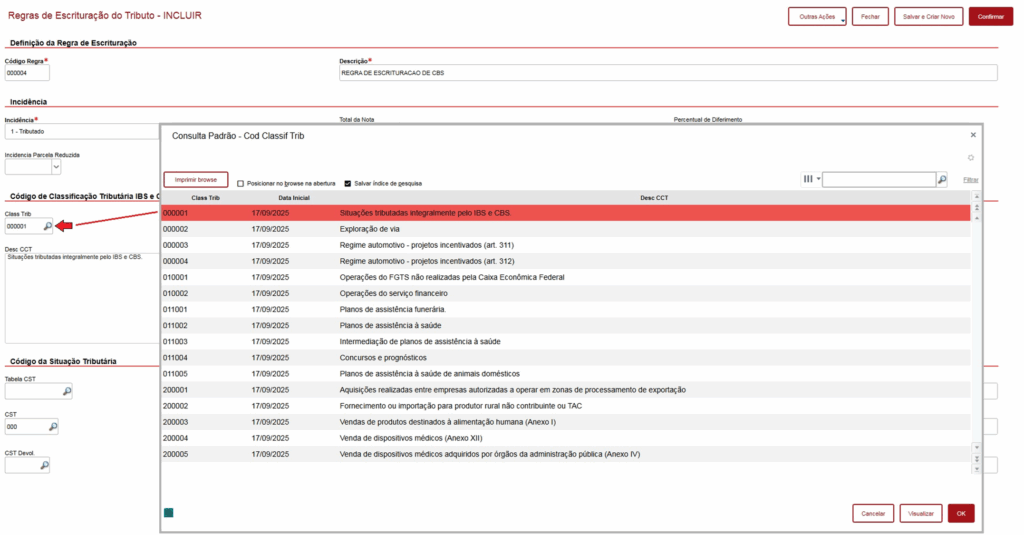Image resolution: width=1024 pixels, height=535 pixels.
Task: Open the Class Trib lookup magnifier
Action: pyautogui.click(x=48, y=226)
